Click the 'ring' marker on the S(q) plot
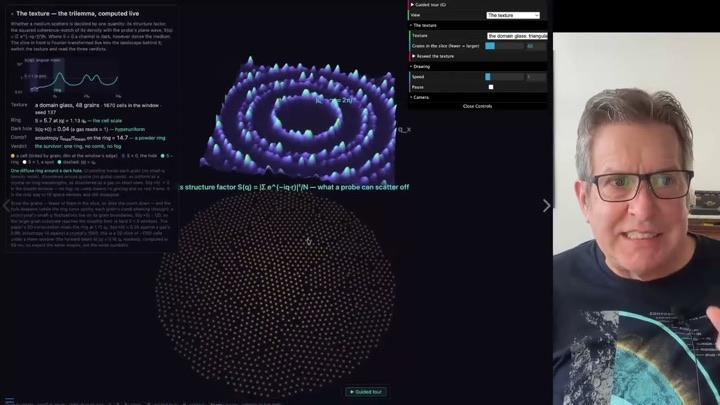720x405 pixels. coord(57,90)
